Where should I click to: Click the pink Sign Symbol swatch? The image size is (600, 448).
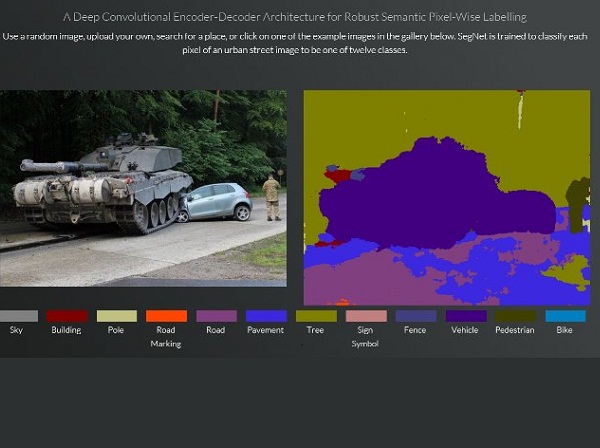366,316
